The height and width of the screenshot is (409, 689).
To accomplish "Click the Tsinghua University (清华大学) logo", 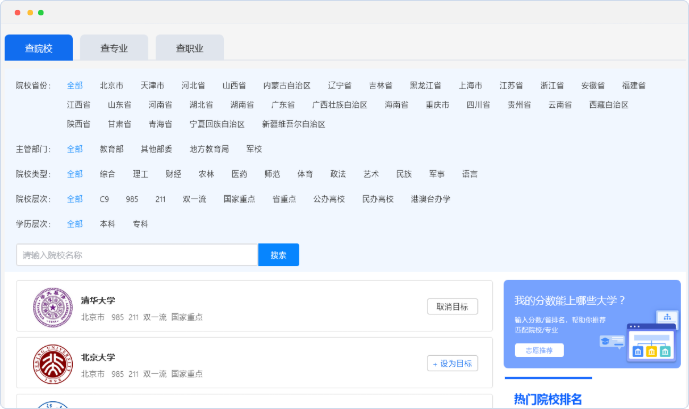I will tap(52, 307).
